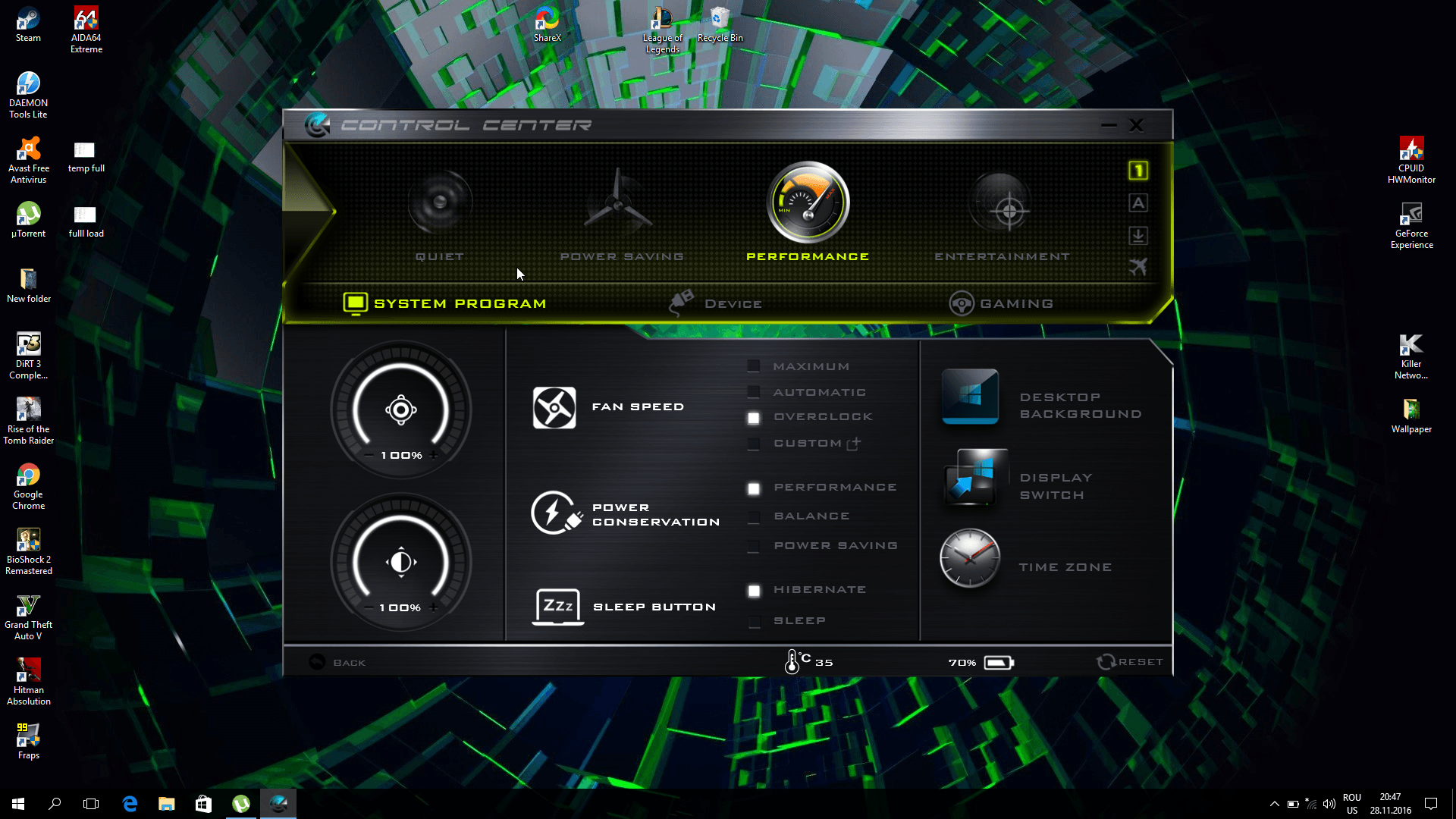Screen dimensions: 1456x819
Task: Expand Custom fan speed settings
Action: click(x=854, y=444)
